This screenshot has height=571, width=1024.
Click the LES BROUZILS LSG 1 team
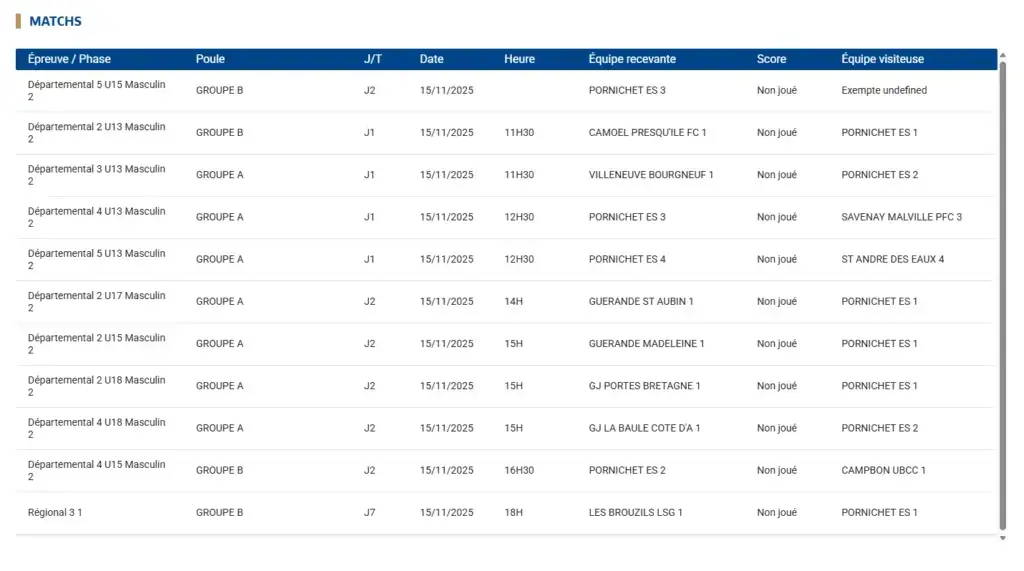pyautogui.click(x=635, y=513)
